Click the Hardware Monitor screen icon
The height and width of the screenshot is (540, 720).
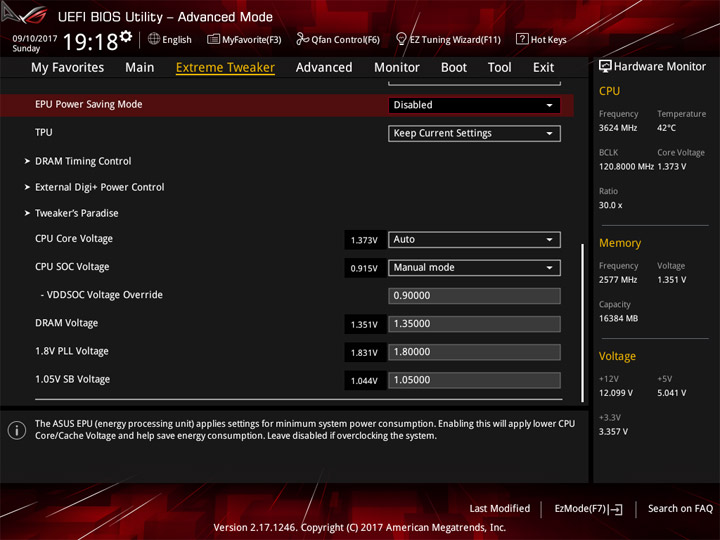(x=605, y=66)
